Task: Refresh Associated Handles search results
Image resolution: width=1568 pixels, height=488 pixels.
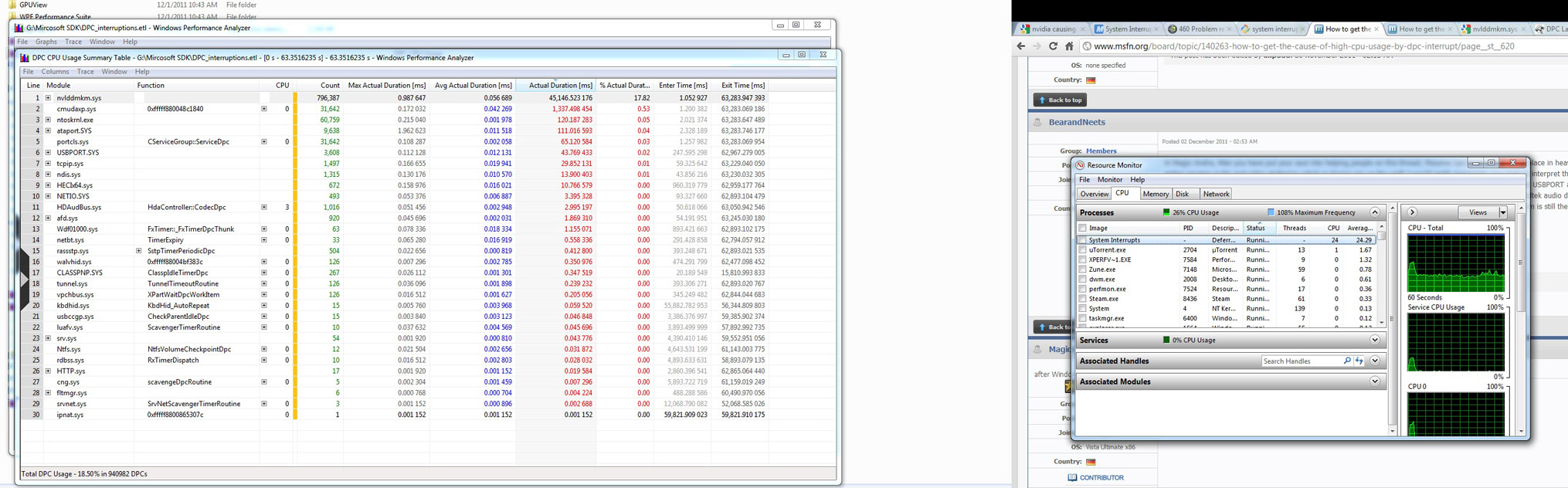Action: point(1359,361)
